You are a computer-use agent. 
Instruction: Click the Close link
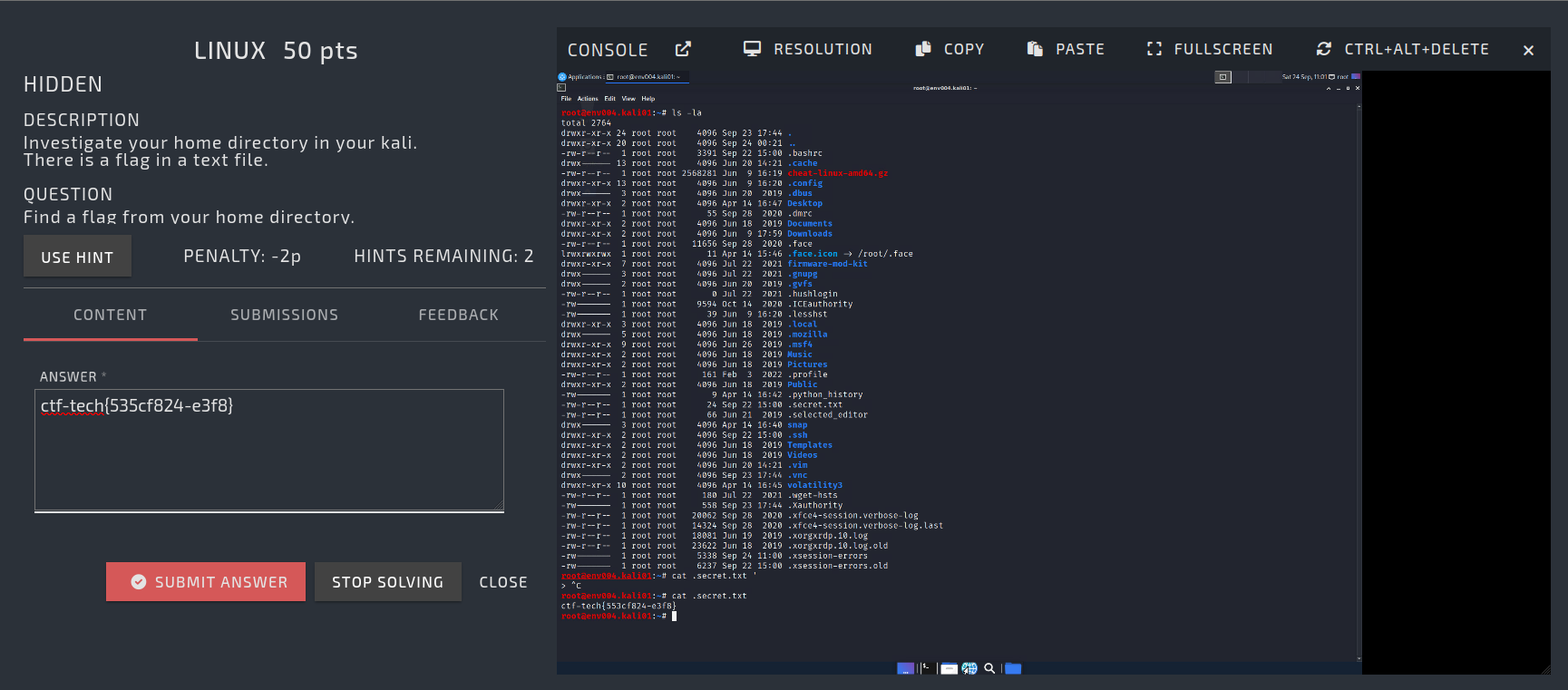(x=503, y=582)
